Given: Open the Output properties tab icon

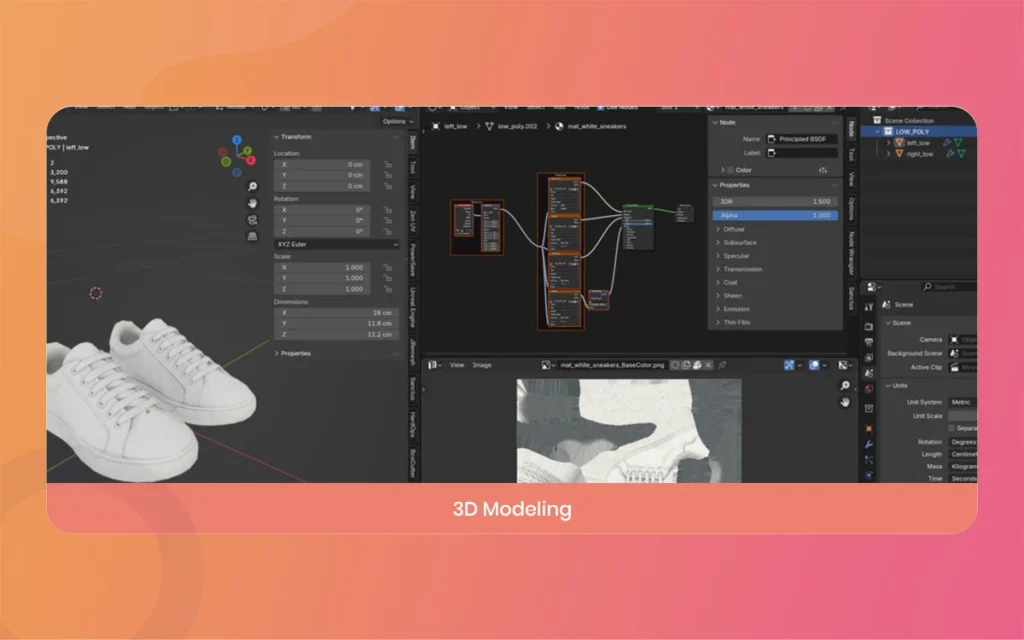Looking at the screenshot, I should click(x=869, y=342).
